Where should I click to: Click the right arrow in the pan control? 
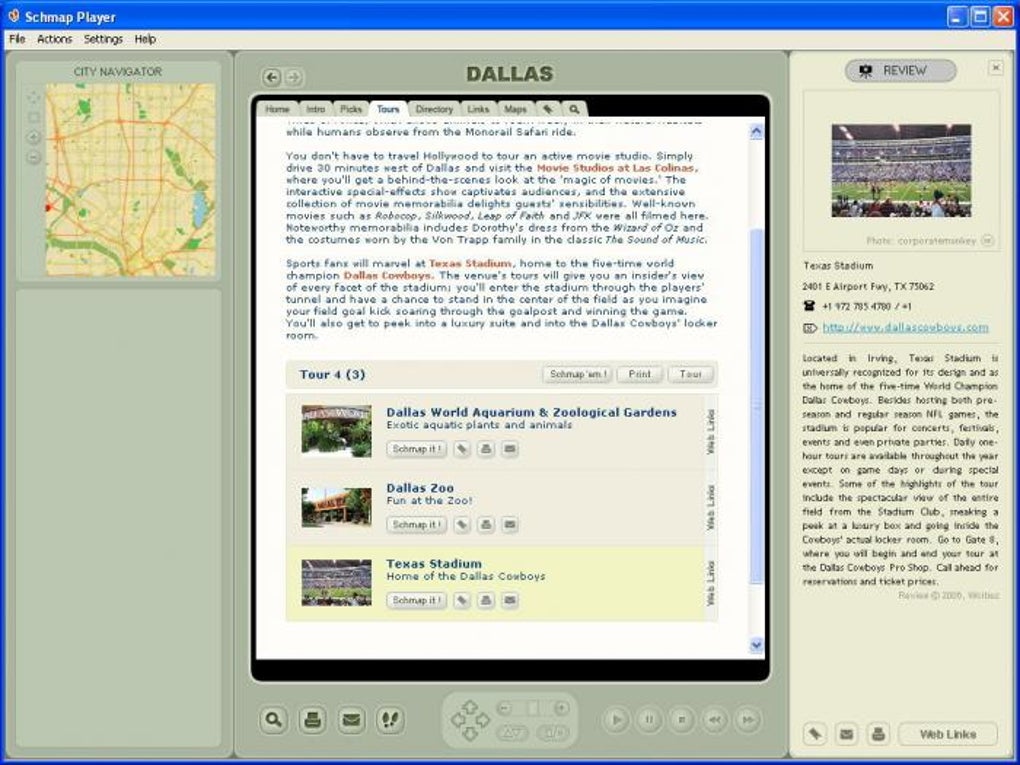click(483, 720)
